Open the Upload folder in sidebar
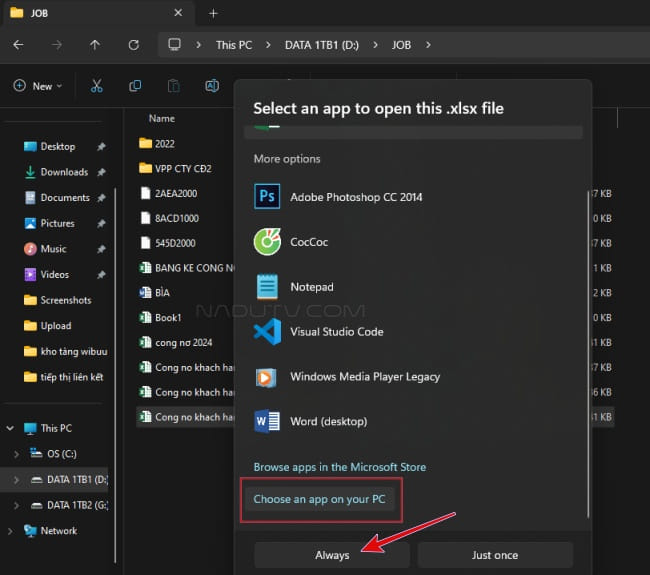This screenshot has width=650, height=575. point(56,326)
